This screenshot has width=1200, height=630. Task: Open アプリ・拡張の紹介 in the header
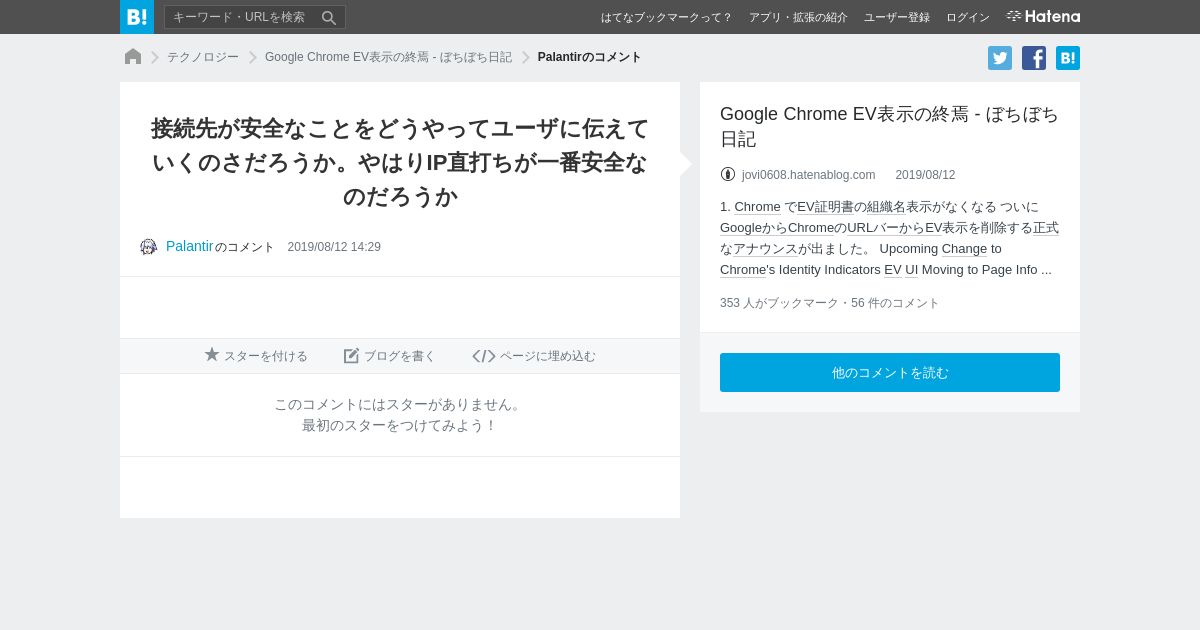coord(798,17)
